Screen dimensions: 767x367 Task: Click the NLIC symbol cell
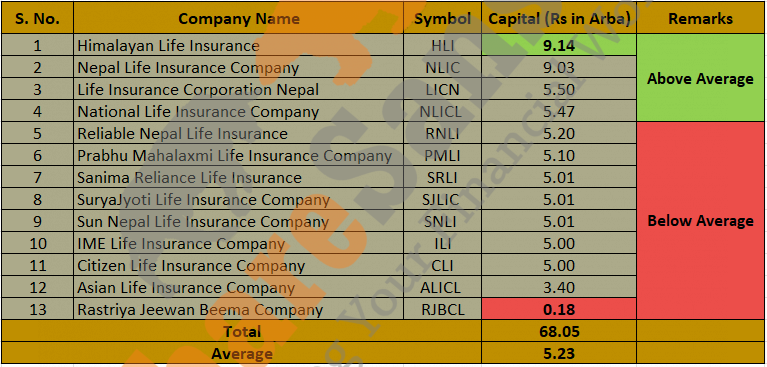(443, 68)
